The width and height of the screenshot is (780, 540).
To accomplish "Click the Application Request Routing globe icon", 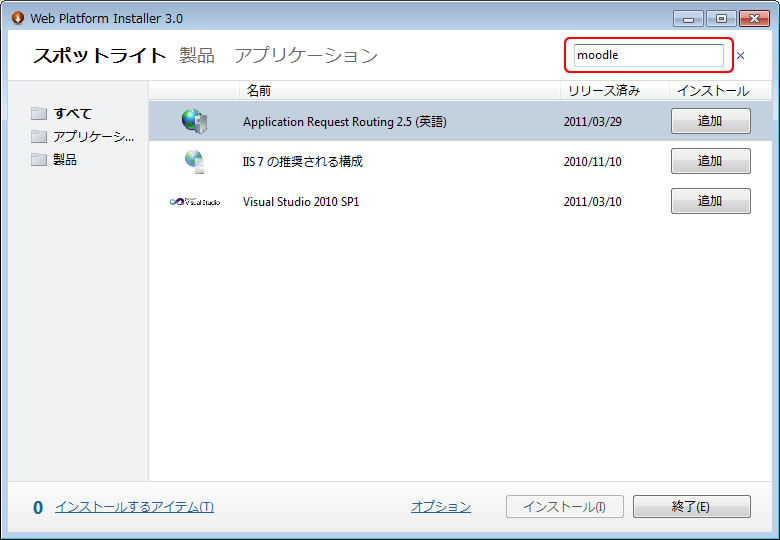I will [x=194, y=121].
